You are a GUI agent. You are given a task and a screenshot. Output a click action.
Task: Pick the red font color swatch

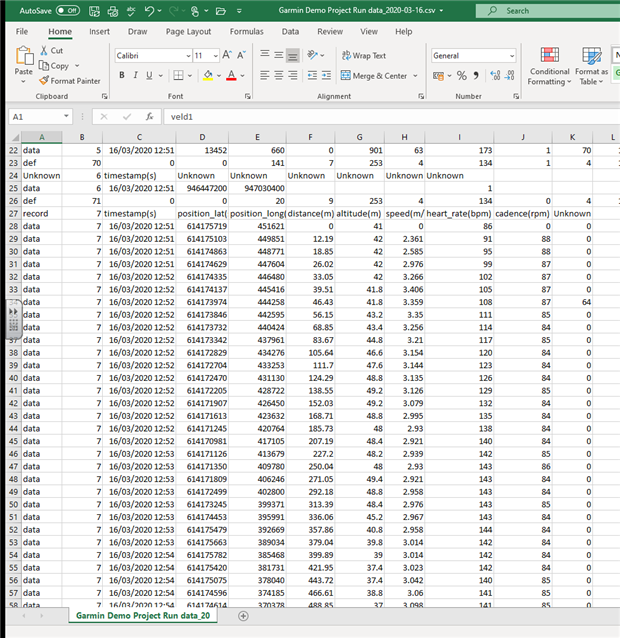(x=231, y=75)
